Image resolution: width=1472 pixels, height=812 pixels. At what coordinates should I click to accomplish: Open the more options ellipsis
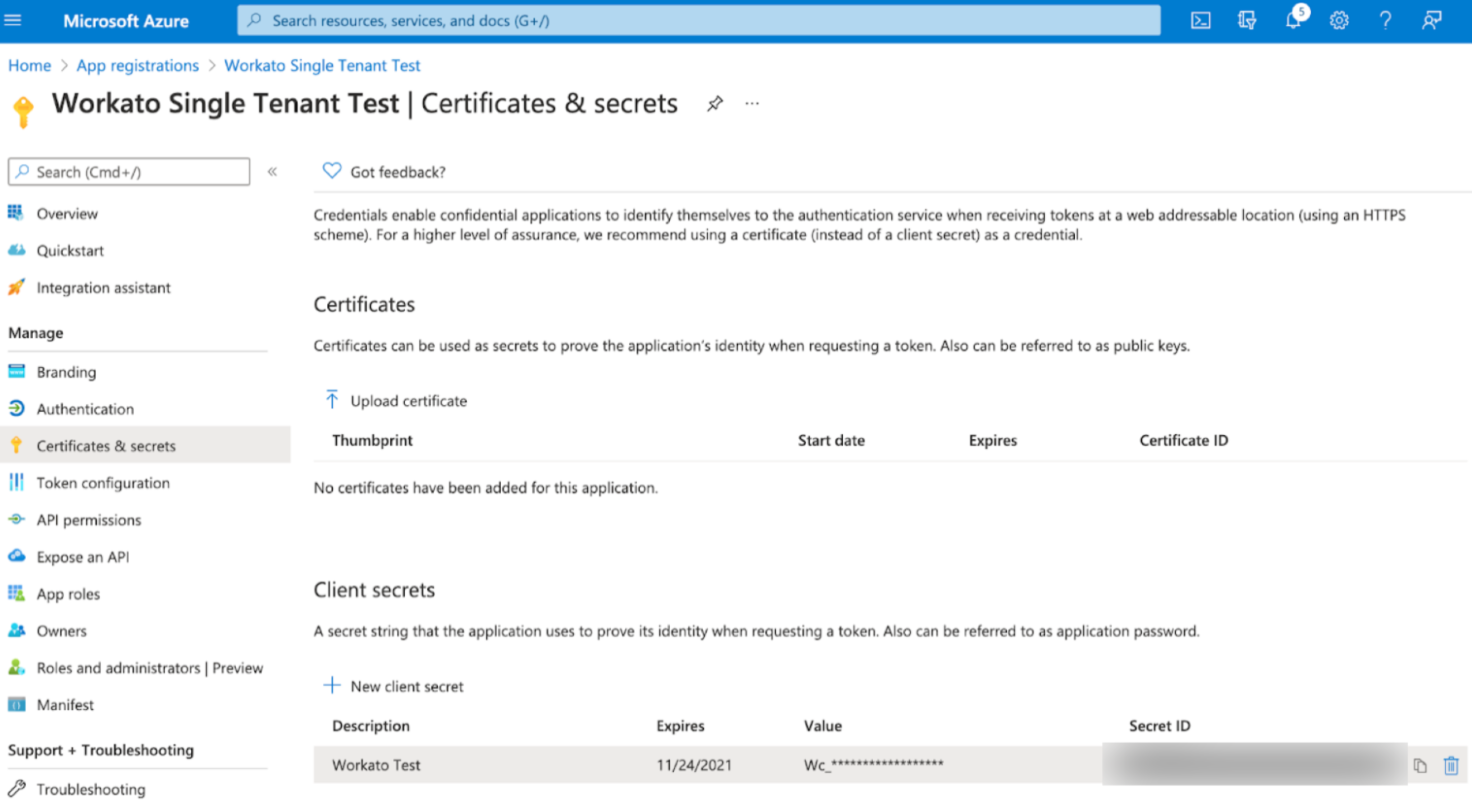752,103
